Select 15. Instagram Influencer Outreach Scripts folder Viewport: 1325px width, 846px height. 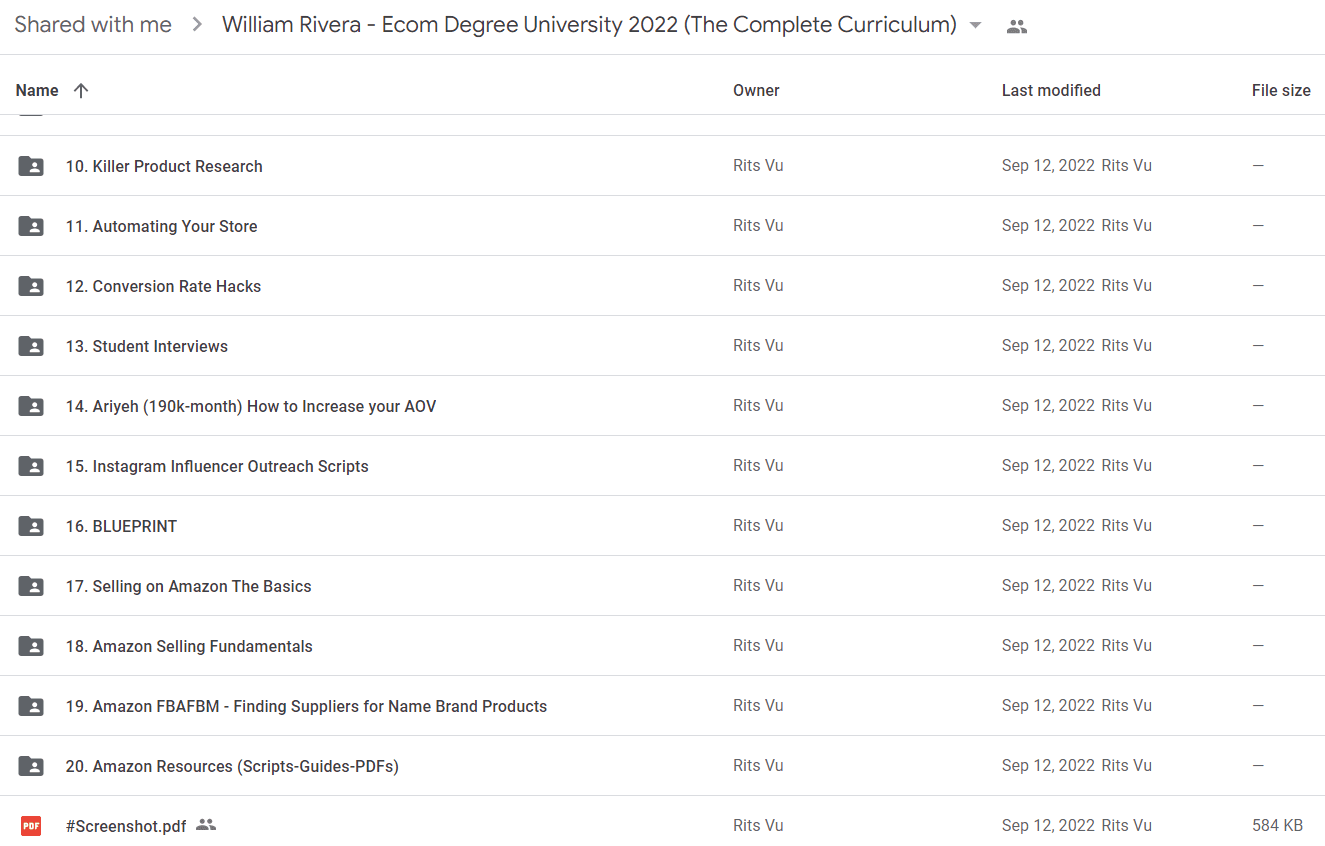click(217, 466)
